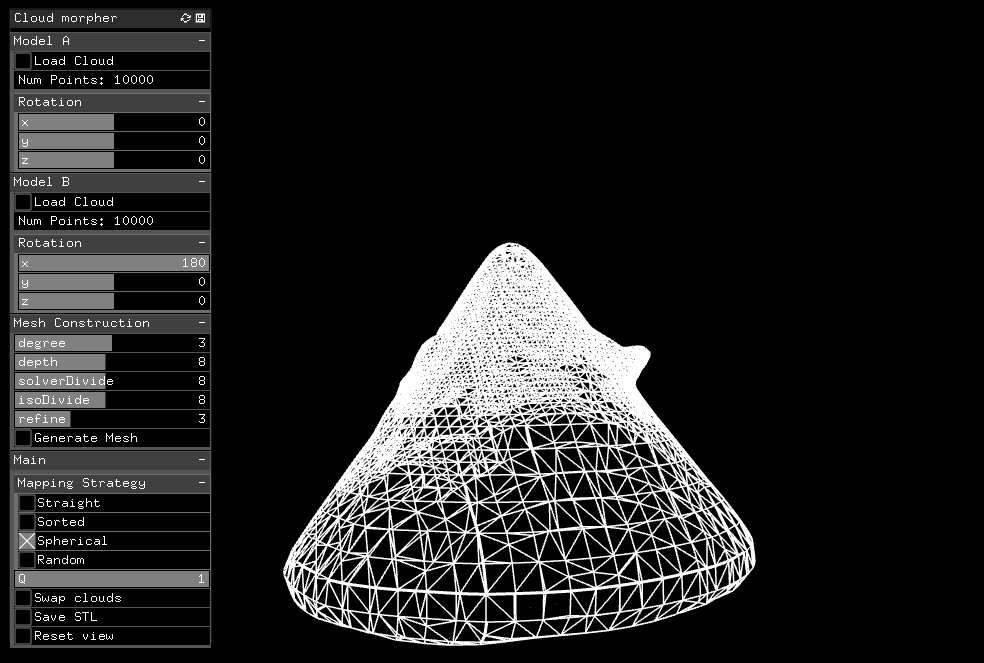
Task: Collapse the Model B section
Action: click(201, 182)
